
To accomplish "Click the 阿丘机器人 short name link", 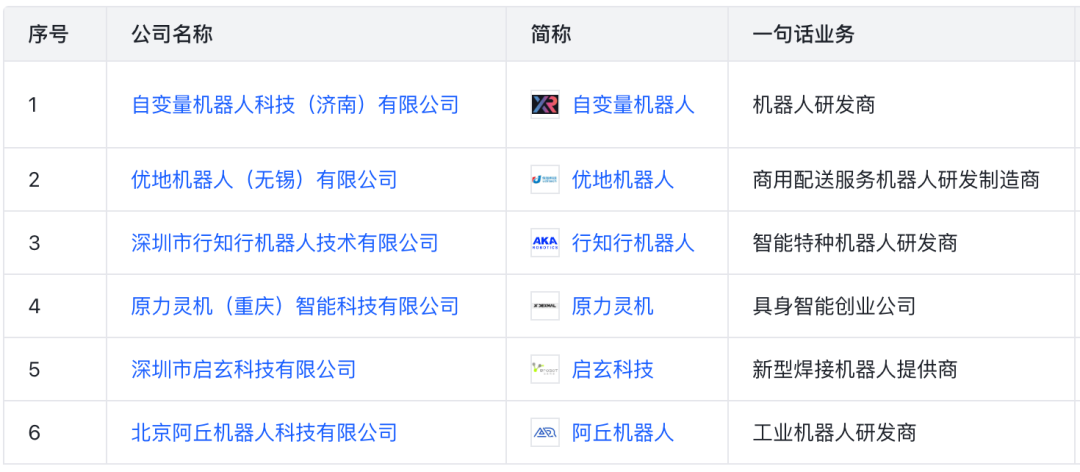I will (x=623, y=433).
